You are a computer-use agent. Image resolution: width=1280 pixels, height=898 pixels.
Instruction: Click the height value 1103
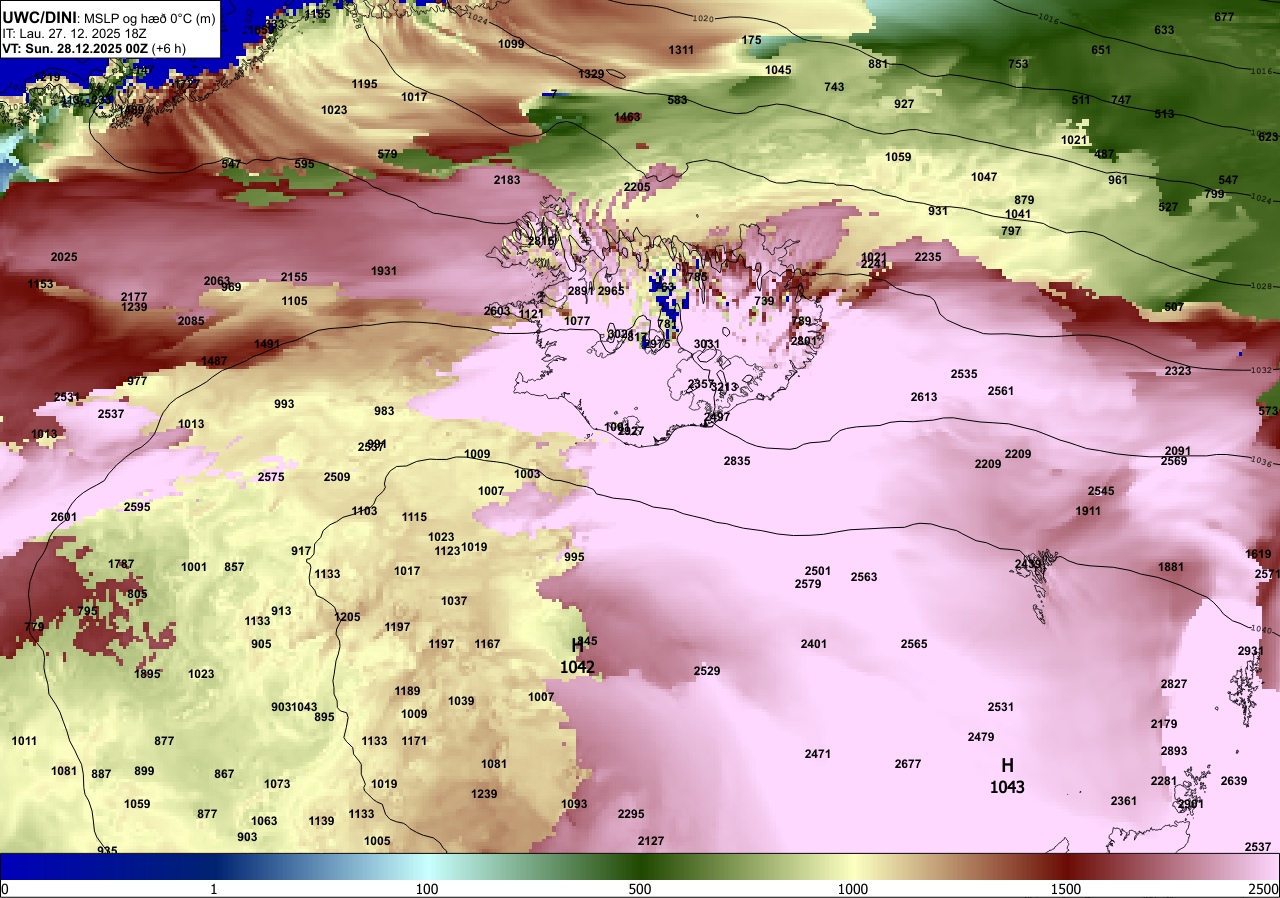point(364,511)
